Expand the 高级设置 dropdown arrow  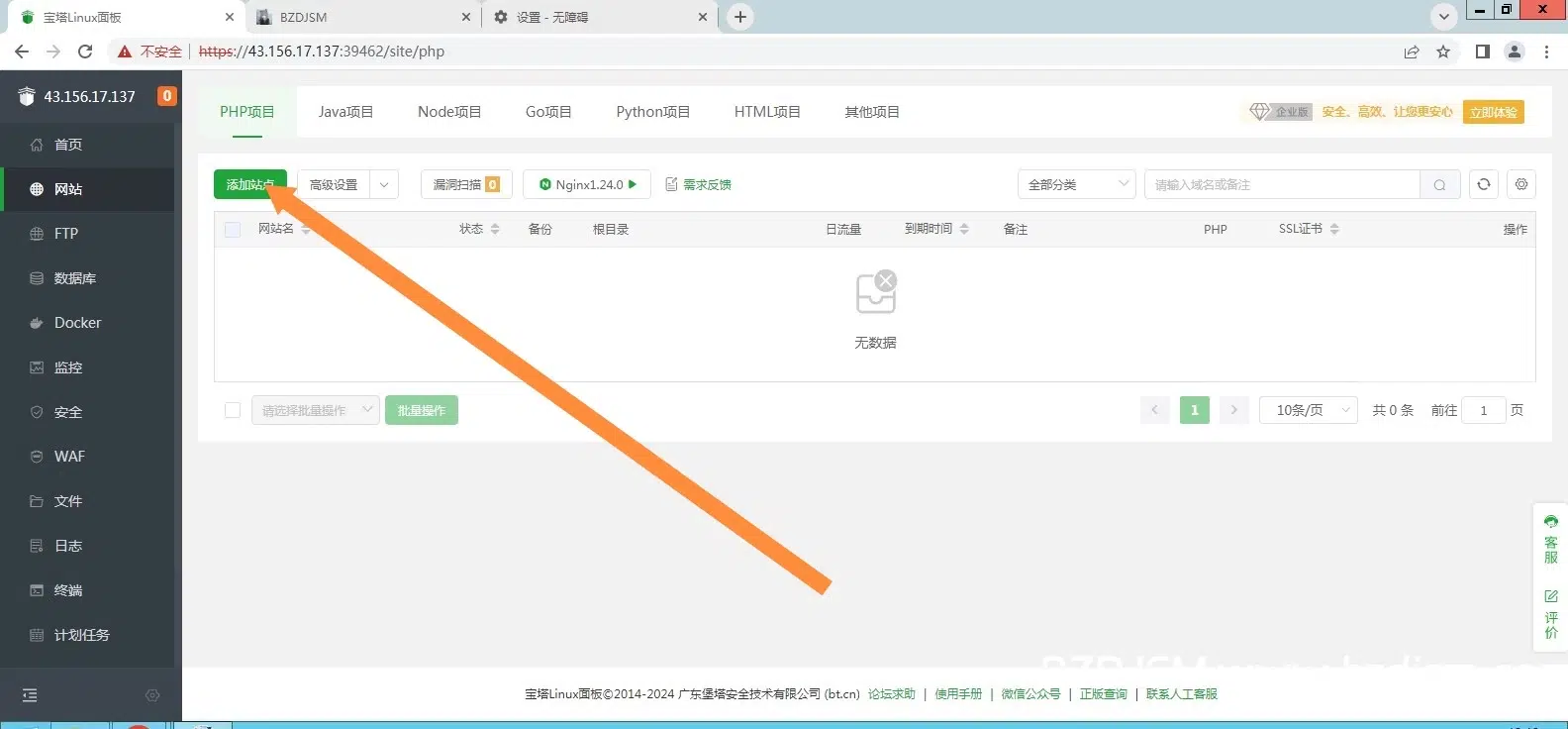click(x=384, y=185)
